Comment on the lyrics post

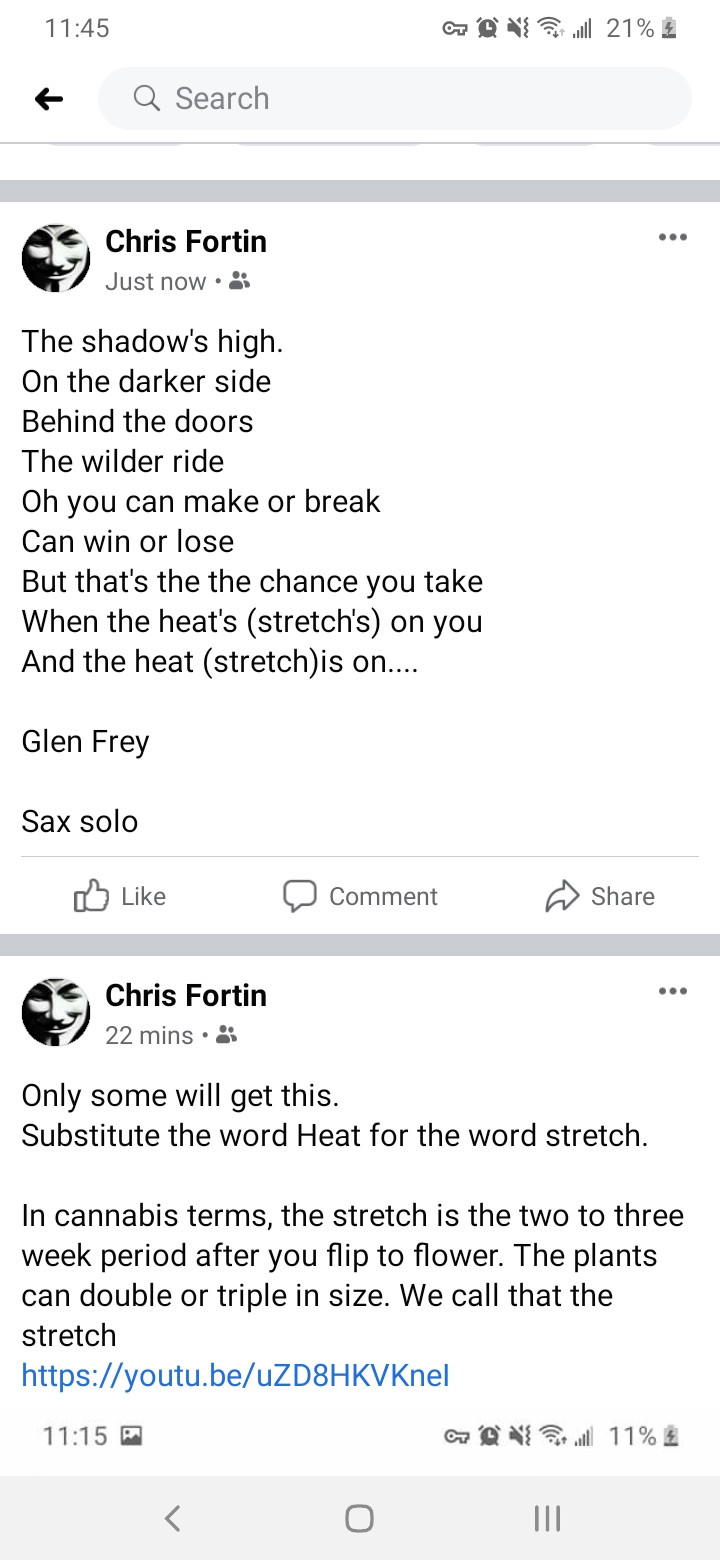[x=360, y=896]
